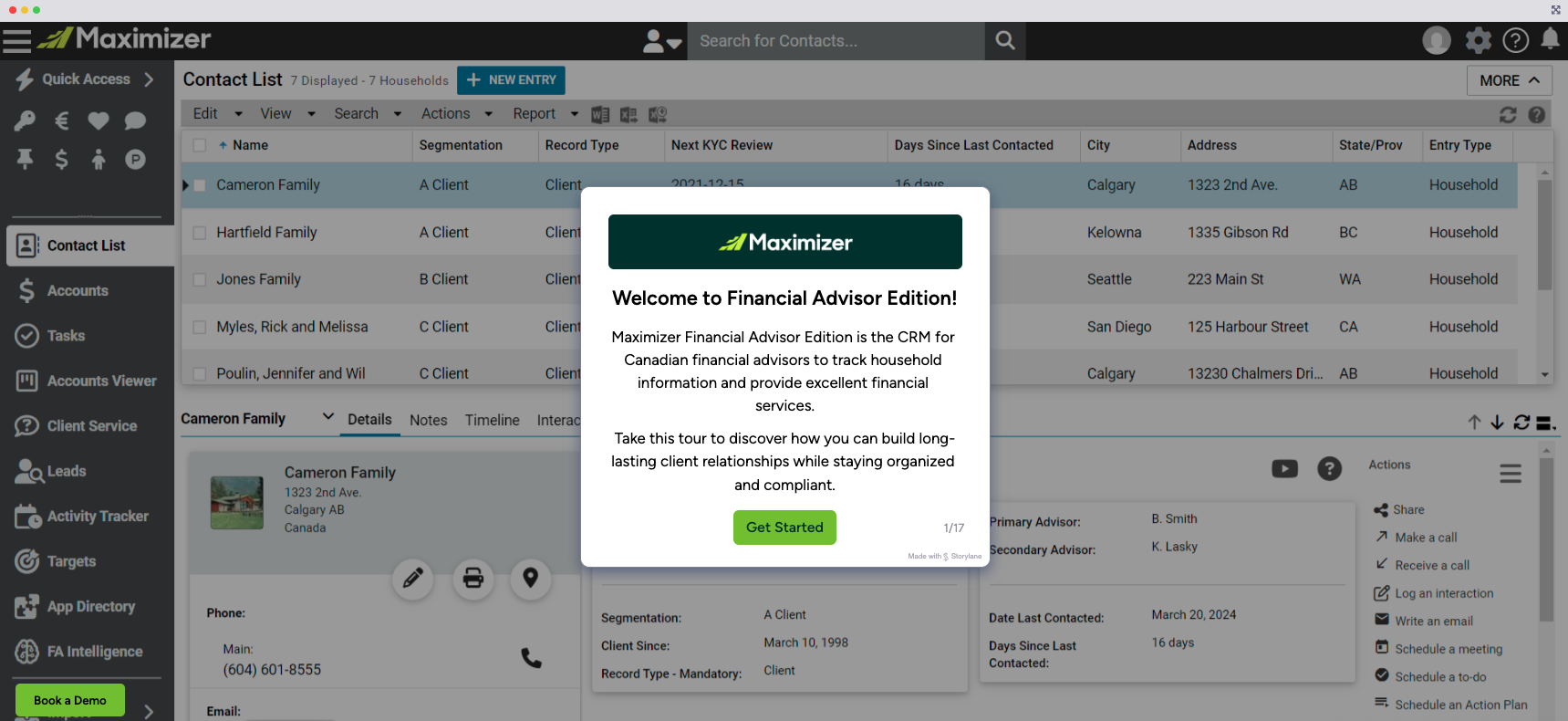This screenshot has height=721, width=1568.
Task: Open the Search dropdown menu
Action: [x=368, y=114]
